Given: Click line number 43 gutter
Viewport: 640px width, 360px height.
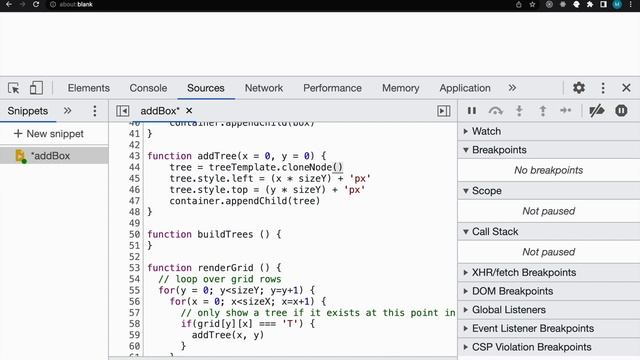Looking at the screenshot, I should click(134, 156).
